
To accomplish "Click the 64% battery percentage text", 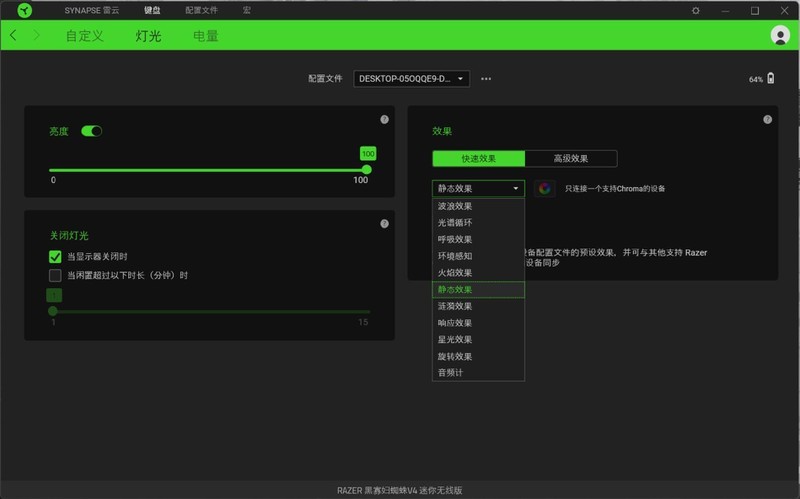I will pyautogui.click(x=756, y=79).
